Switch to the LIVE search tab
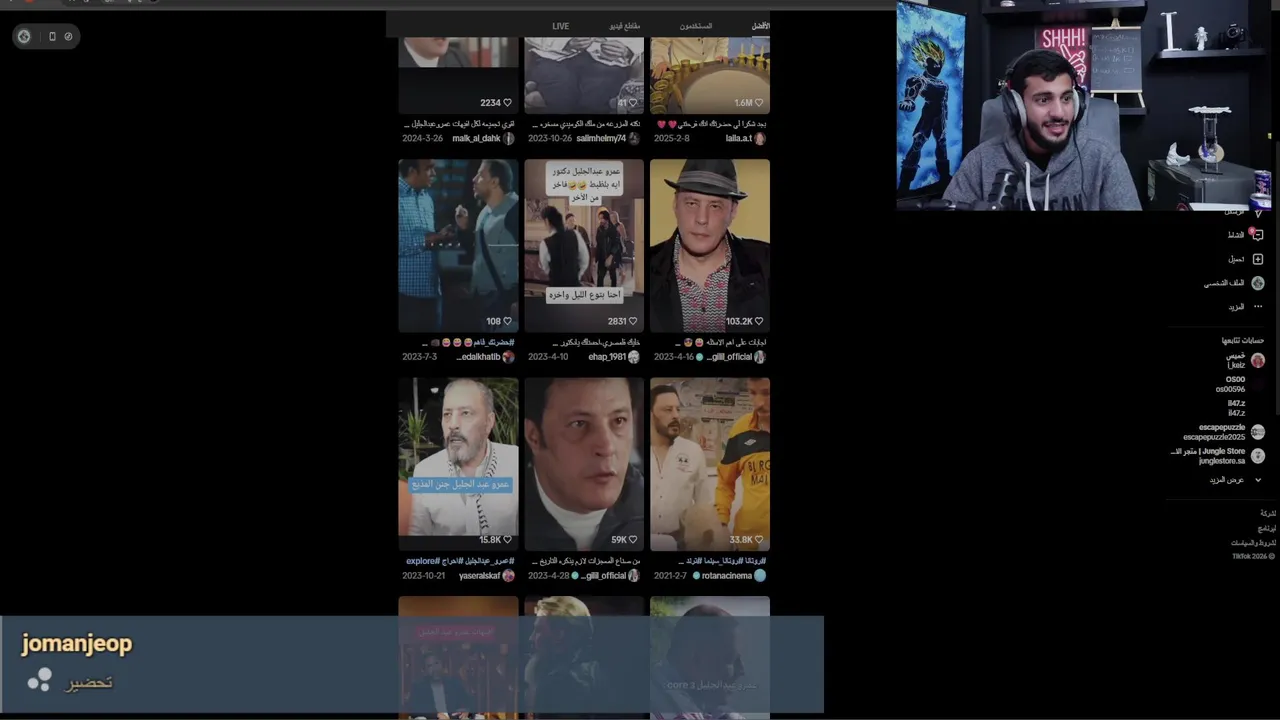 click(x=561, y=26)
